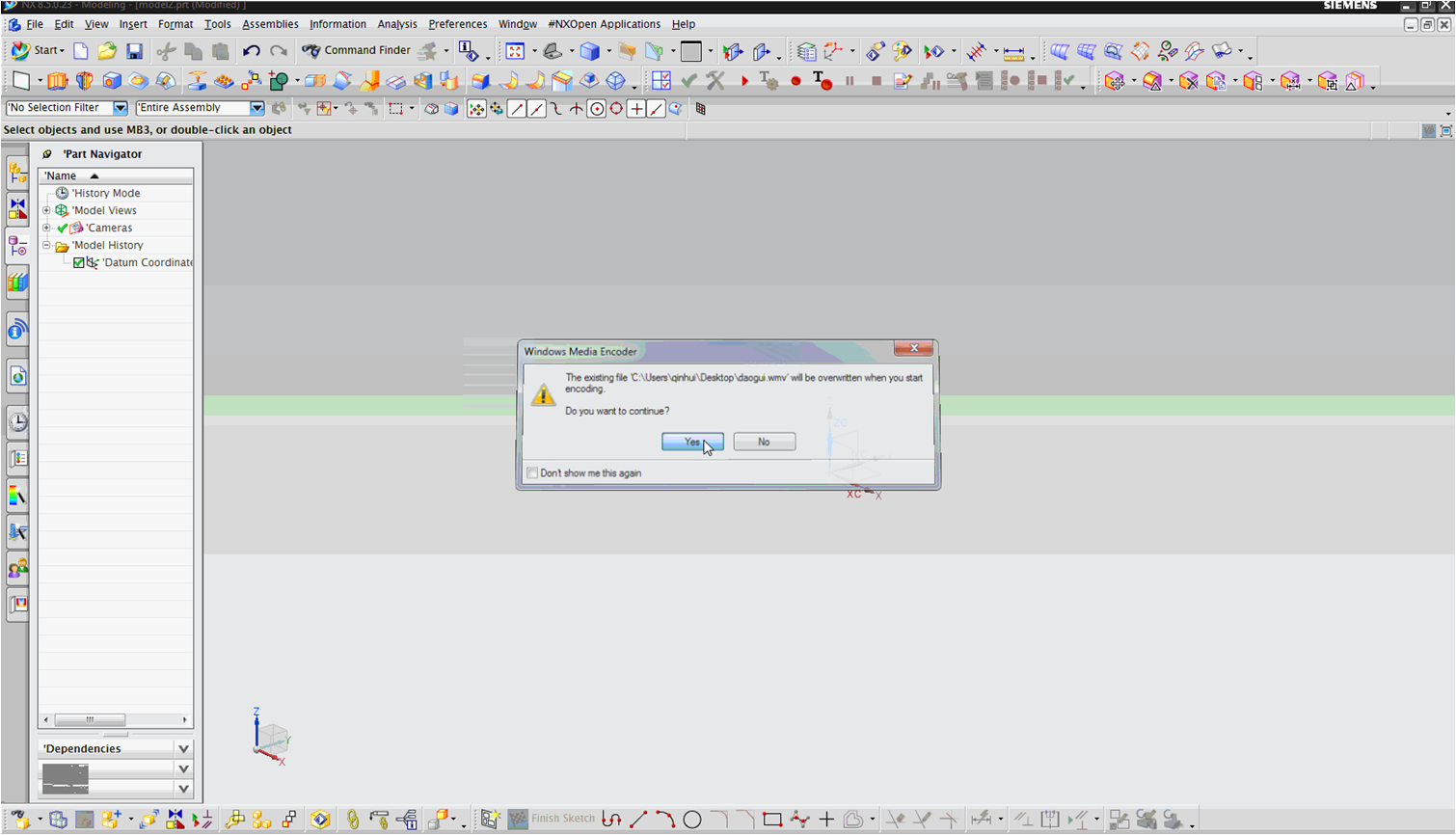
Task: Expand the panel chevron below Dependencies
Action: pyautogui.click(x=183, y=769)
